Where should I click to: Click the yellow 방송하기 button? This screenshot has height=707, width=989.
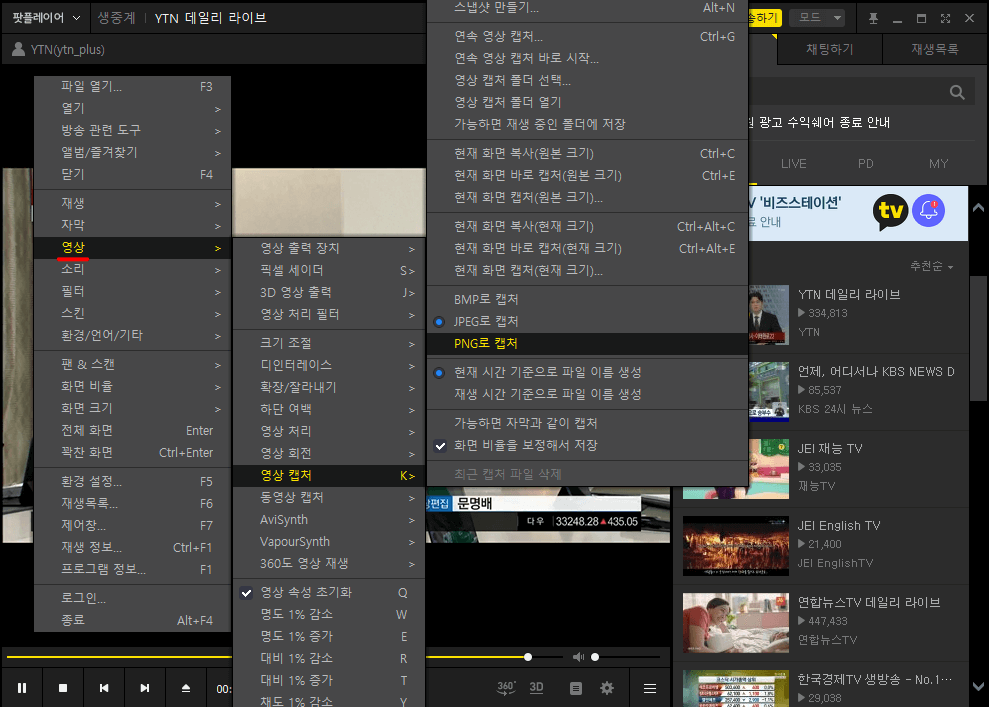[763, 18]
